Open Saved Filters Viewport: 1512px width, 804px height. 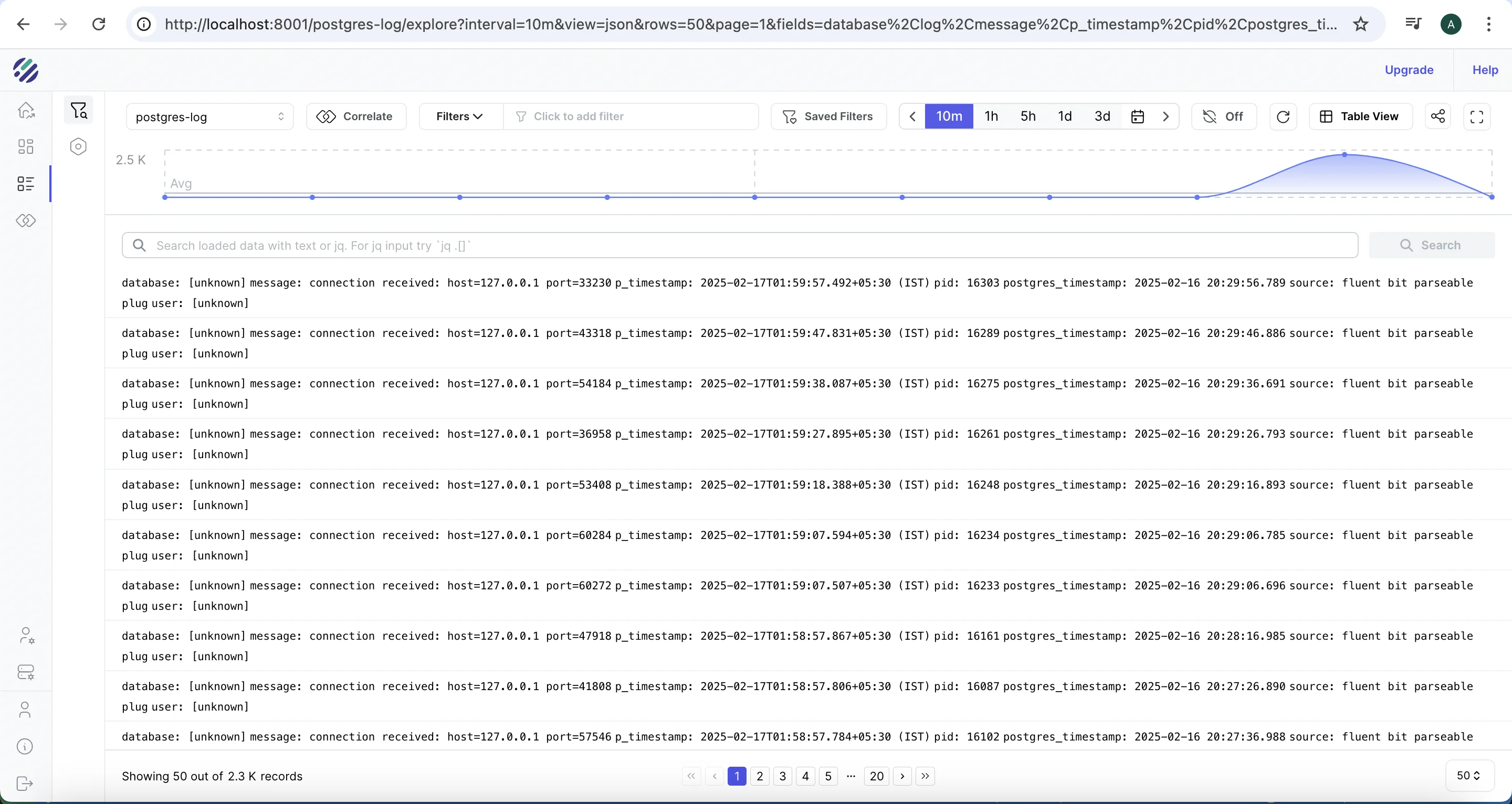(x=828, y=116)
